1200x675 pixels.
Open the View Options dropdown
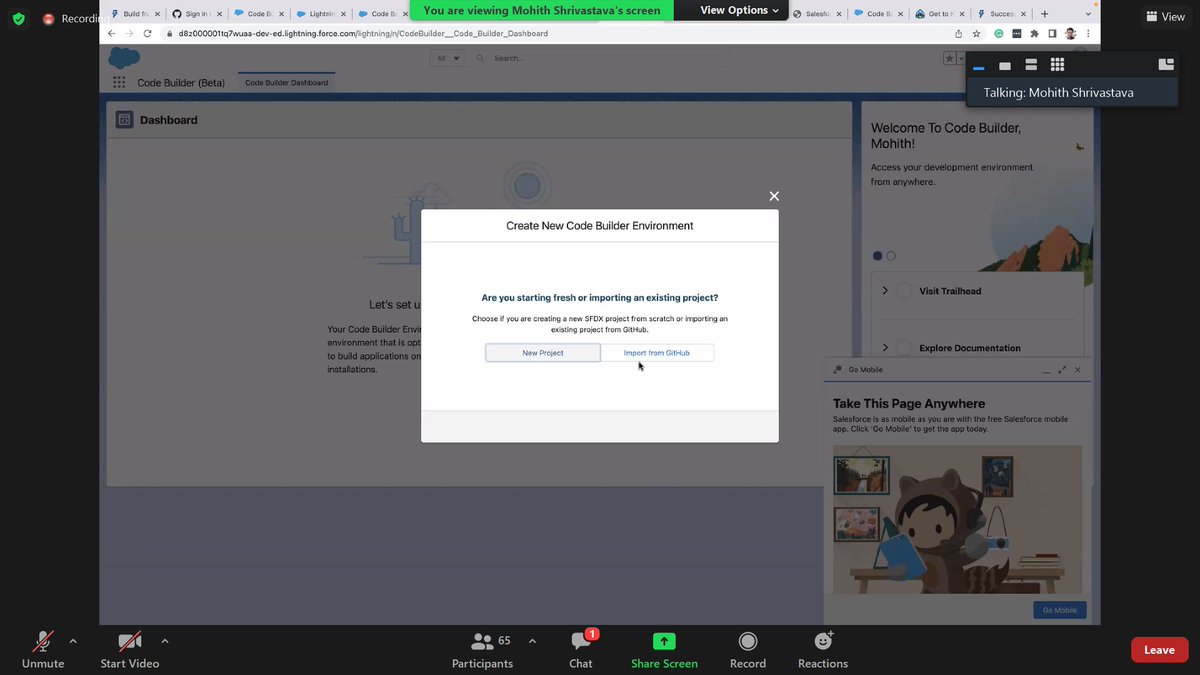(x=739, y=10)
